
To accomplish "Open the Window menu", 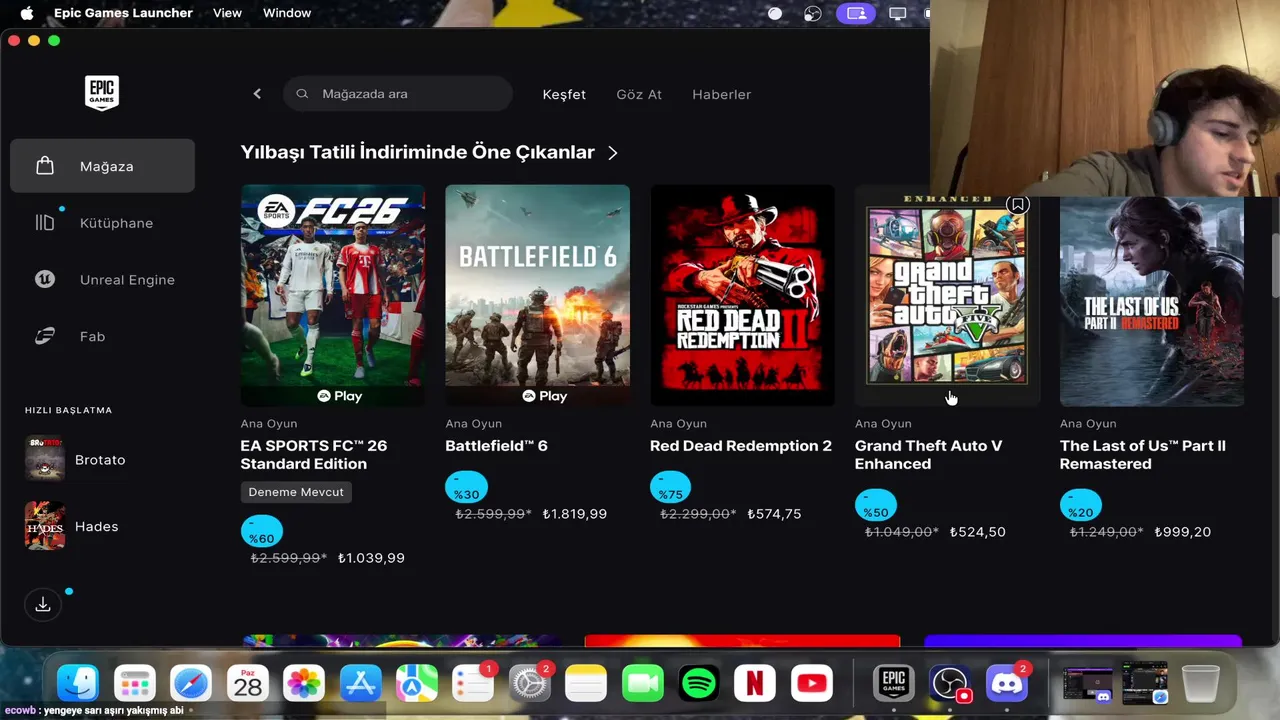I will (x=287, y=13).
